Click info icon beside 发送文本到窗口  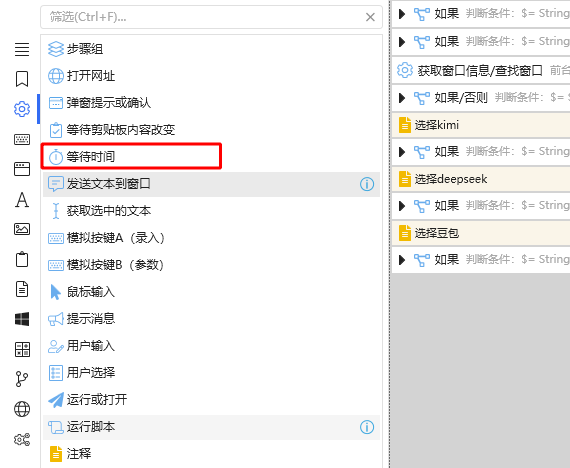[367, 184]
